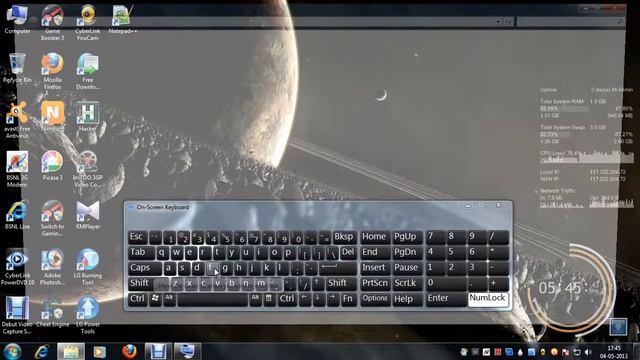Open Internet Explorer from the taskbar
This screenshot has width=640, height=360.
tap(42, 351)
